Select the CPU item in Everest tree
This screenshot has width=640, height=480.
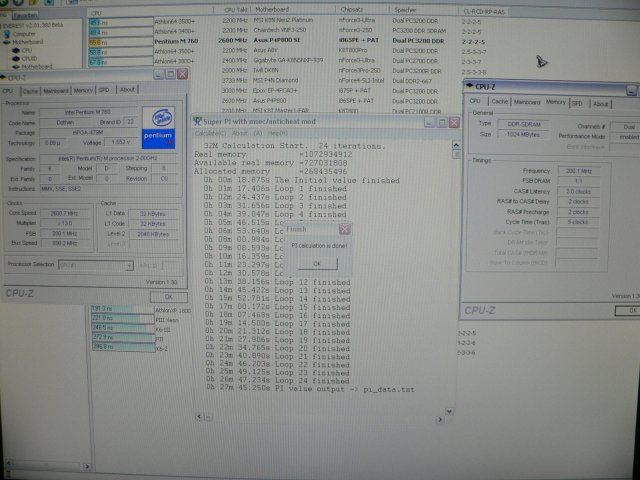[27, 50]
